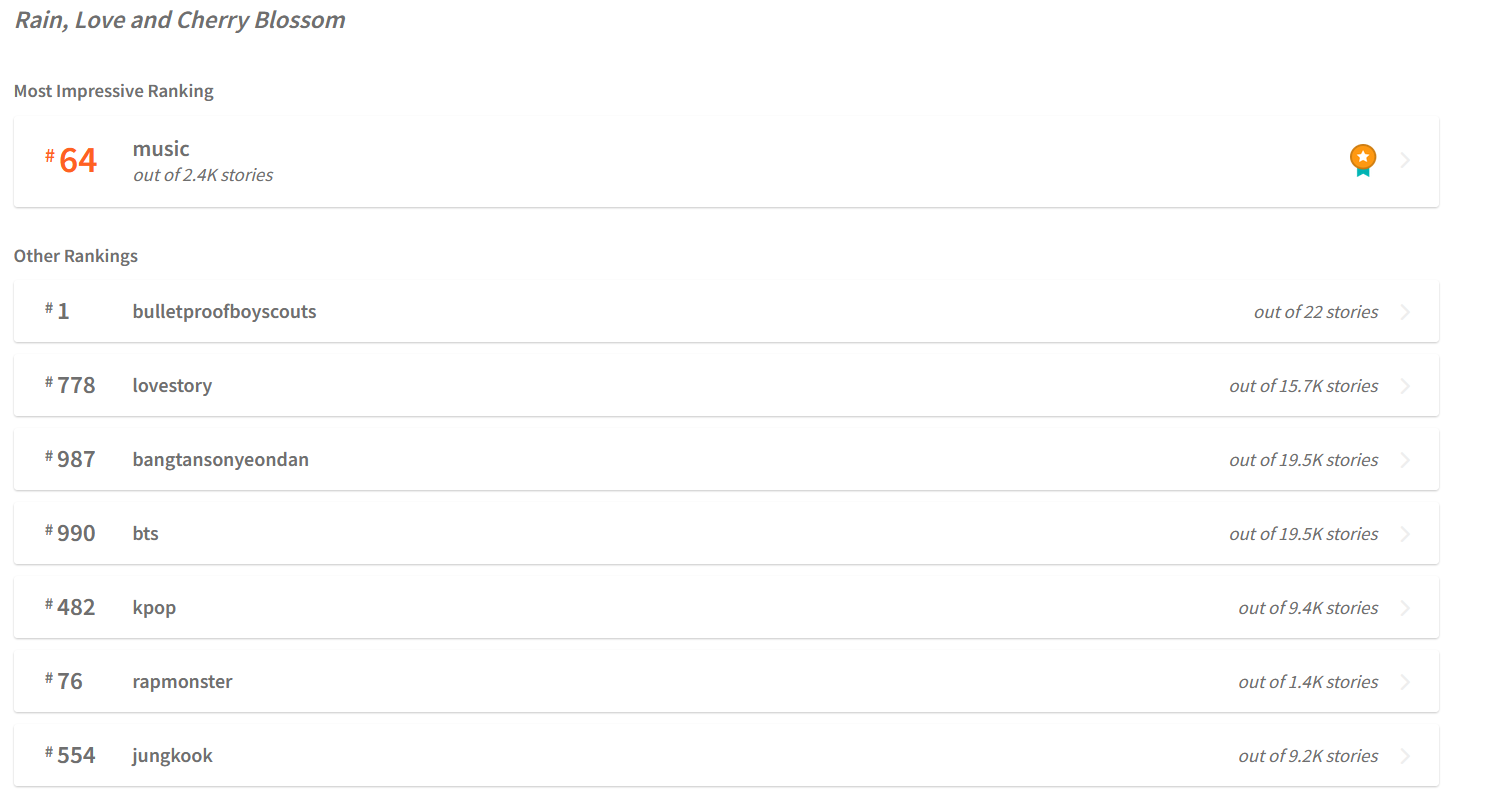Click the Rain, Love and Cherry Blossom title
This screenshot has width=1508, height=792.
click(x=180, y=20)
